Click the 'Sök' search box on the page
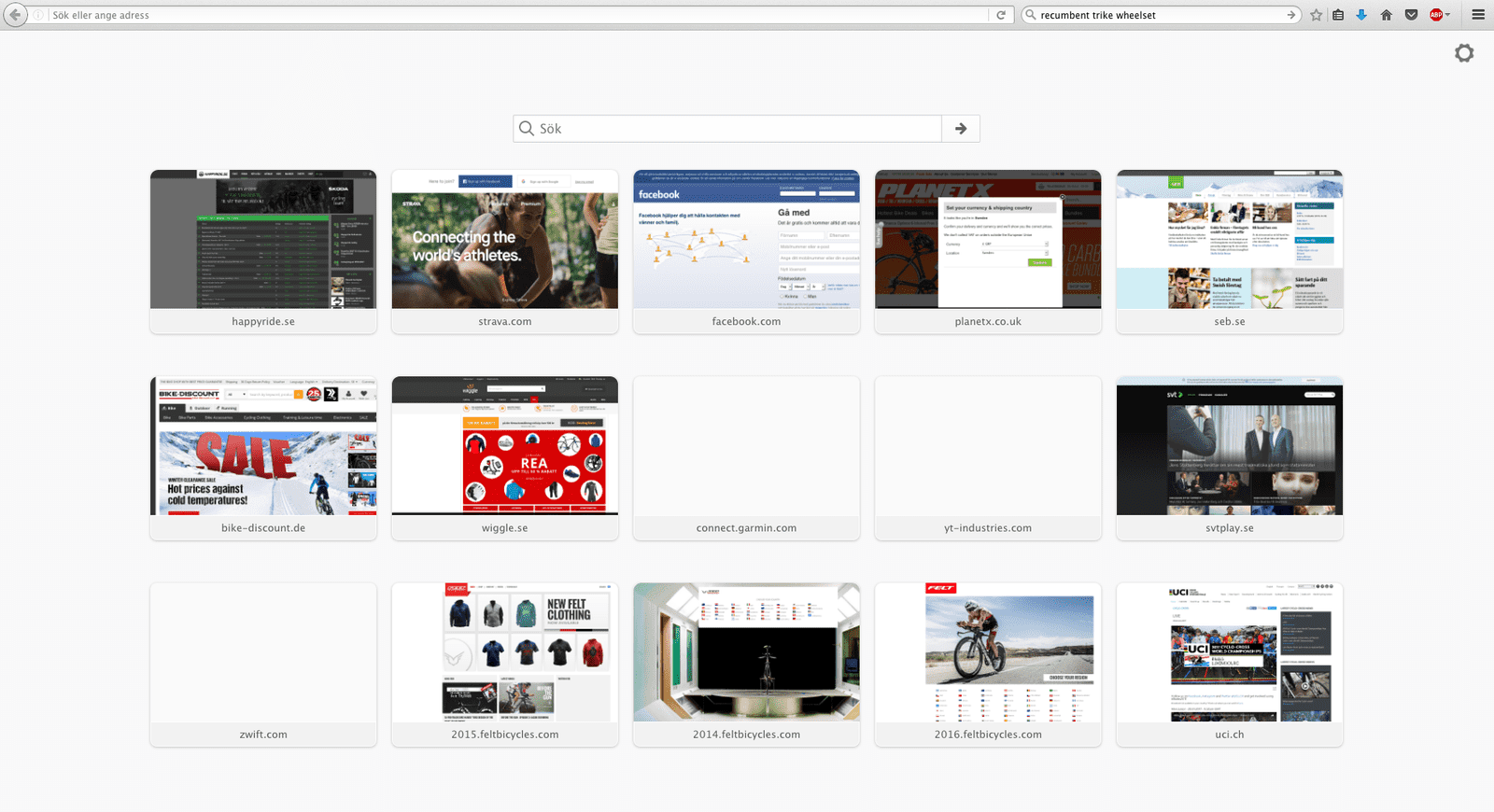This screenshot has width=1494, height=812. click(x=727, y=129)
